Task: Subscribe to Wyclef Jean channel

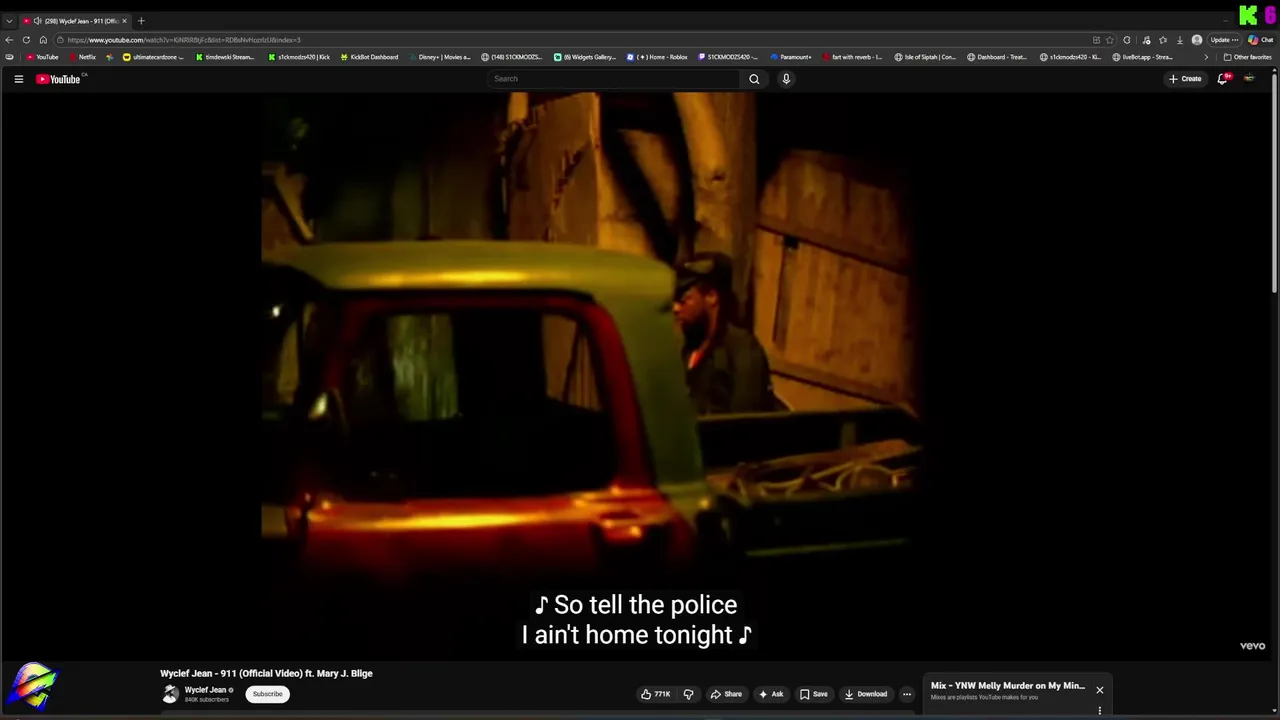Action: pyautogui.click(x=267, y=694)
